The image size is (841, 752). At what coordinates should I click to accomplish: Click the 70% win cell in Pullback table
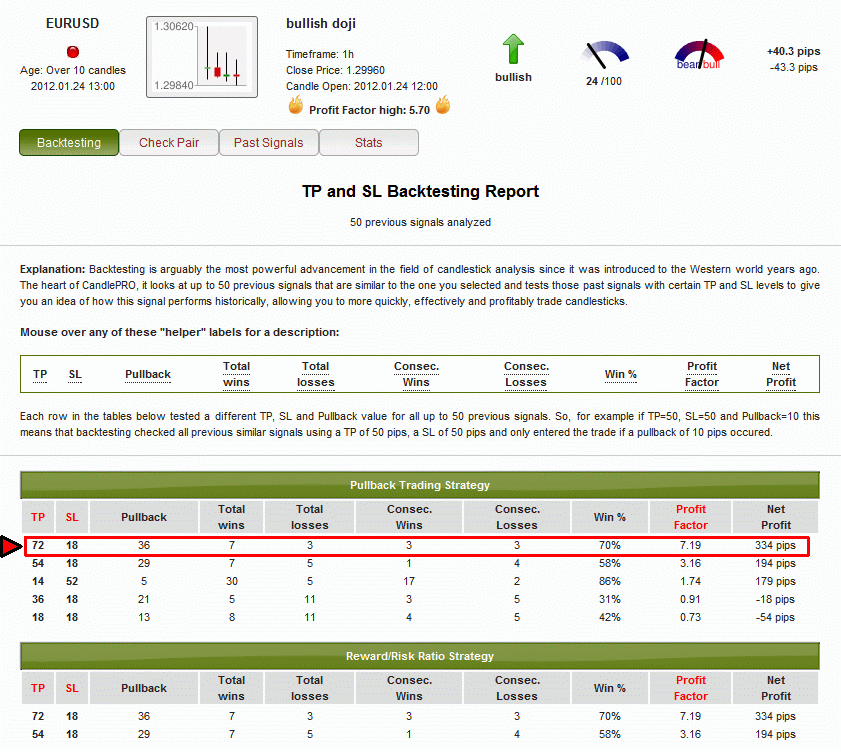click(x=610, y=545)
